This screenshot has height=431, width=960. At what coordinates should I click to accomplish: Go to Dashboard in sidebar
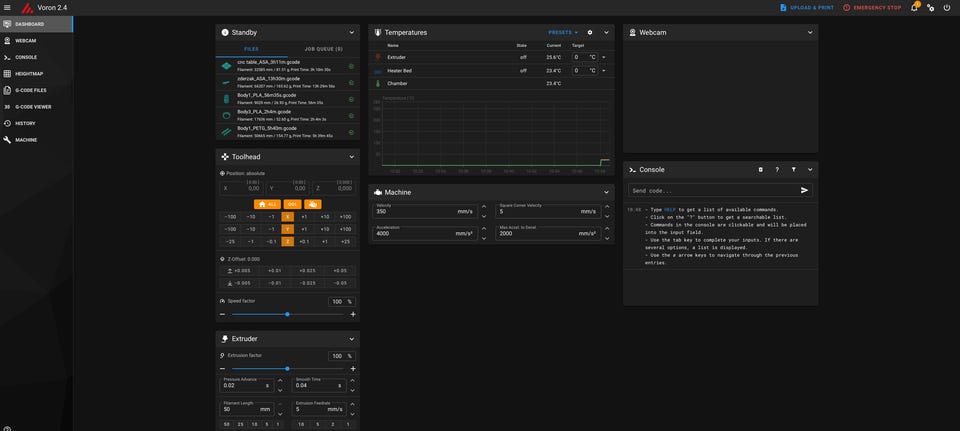point(37,24)
